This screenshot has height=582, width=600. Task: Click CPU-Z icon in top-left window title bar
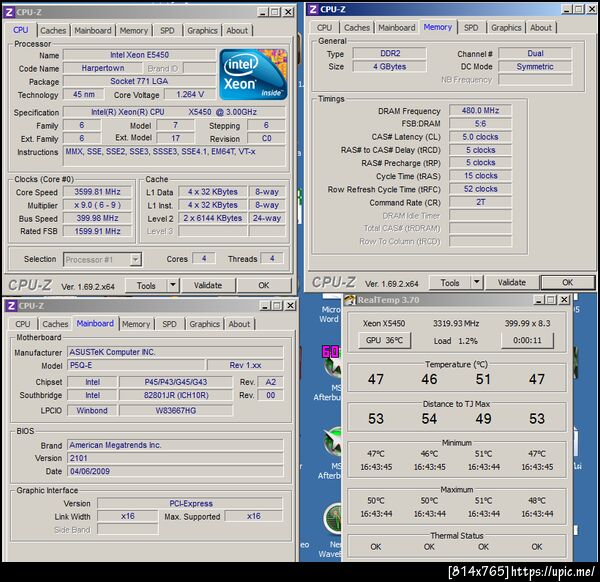tap(9, 12)
